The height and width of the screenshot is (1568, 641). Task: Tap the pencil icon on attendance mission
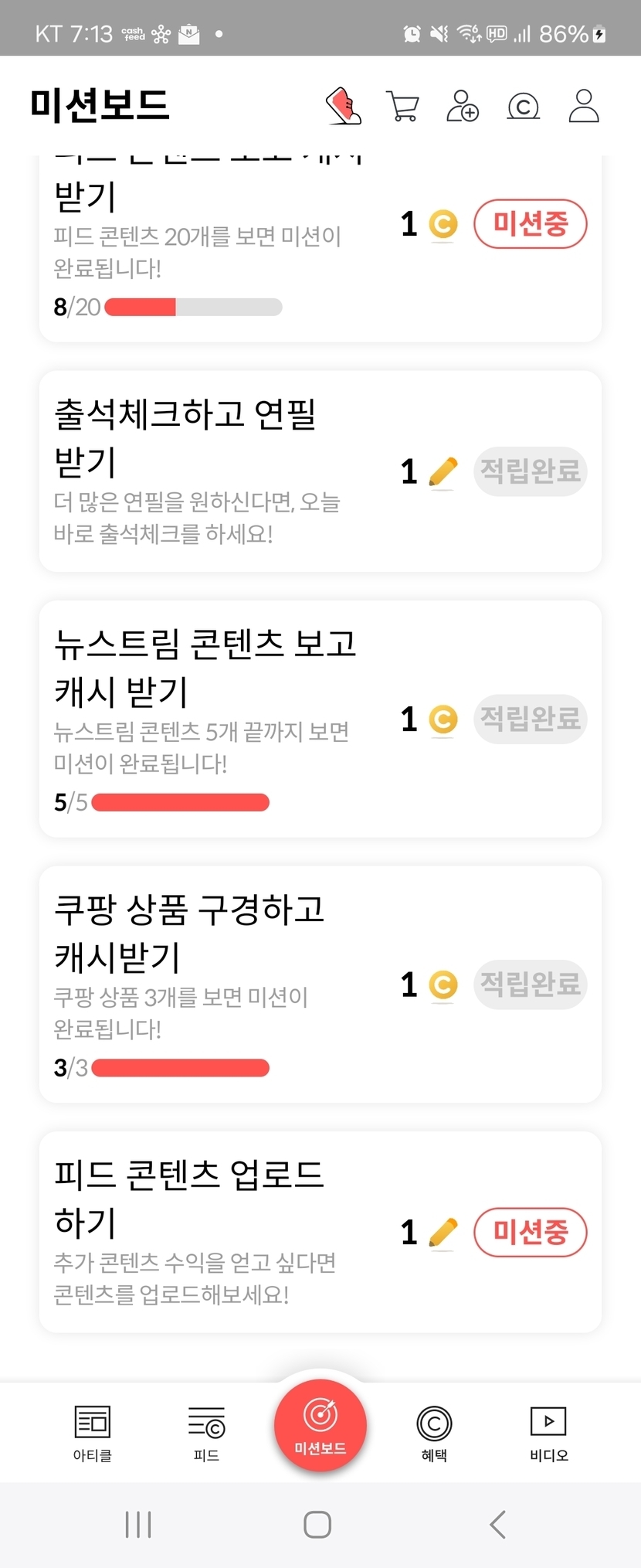point(443,472)
